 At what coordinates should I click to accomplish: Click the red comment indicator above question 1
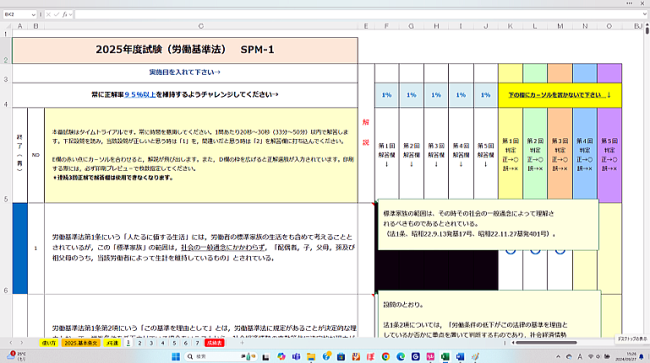[373, 204]
